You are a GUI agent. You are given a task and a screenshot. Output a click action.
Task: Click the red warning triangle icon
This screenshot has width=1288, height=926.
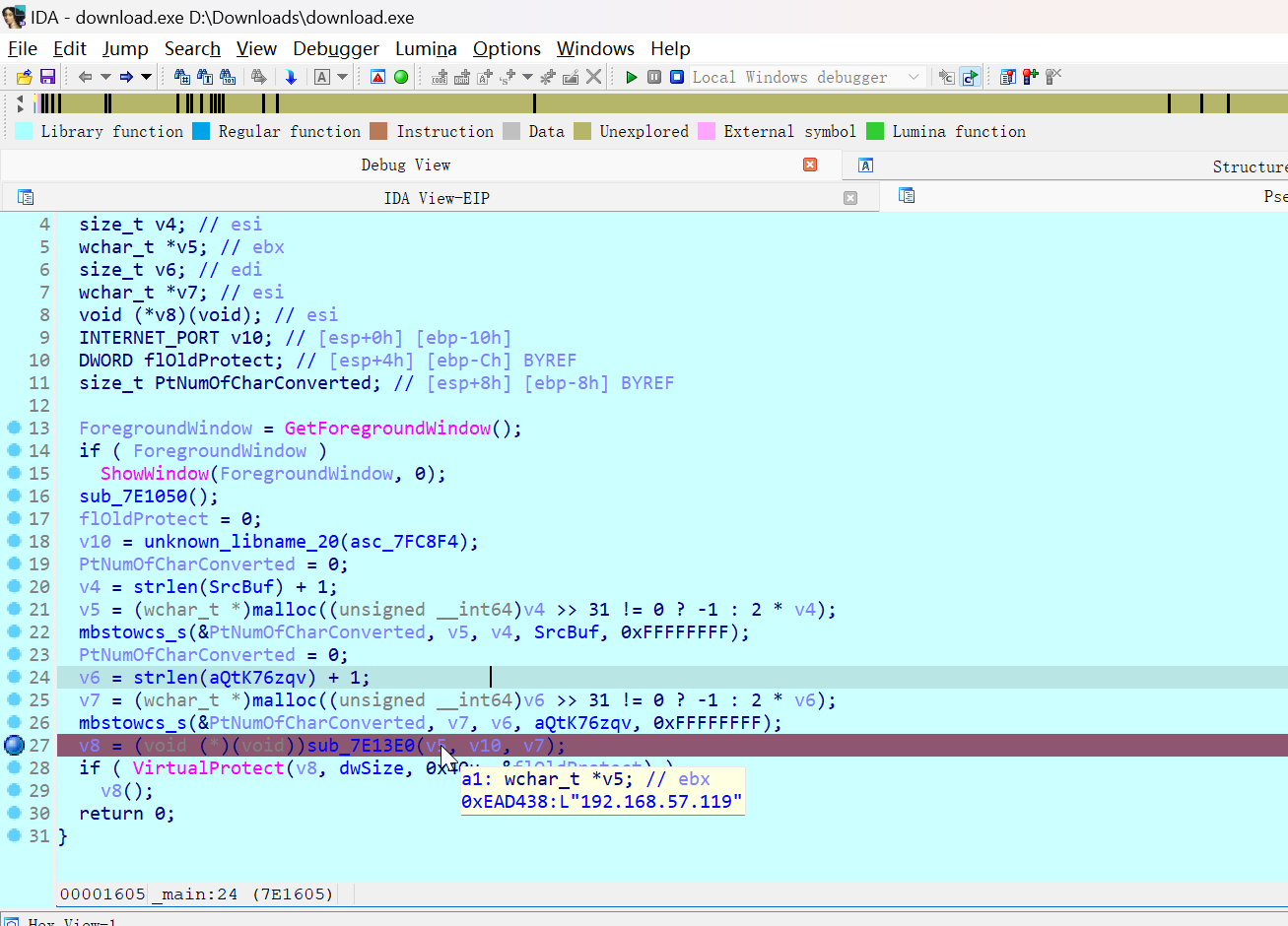(x=377, y=77)
